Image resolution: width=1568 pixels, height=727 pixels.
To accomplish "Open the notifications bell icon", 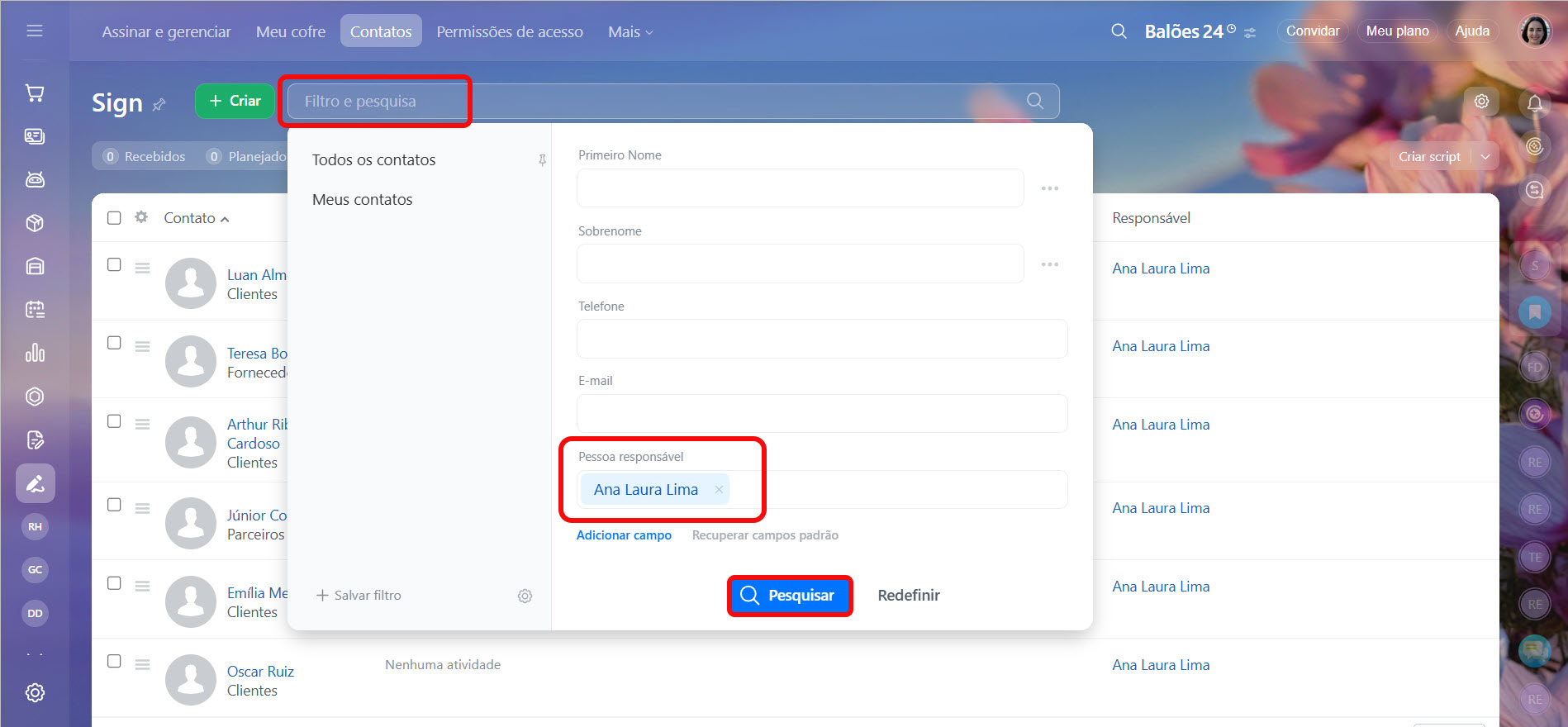I will (x=1535, y=103).
